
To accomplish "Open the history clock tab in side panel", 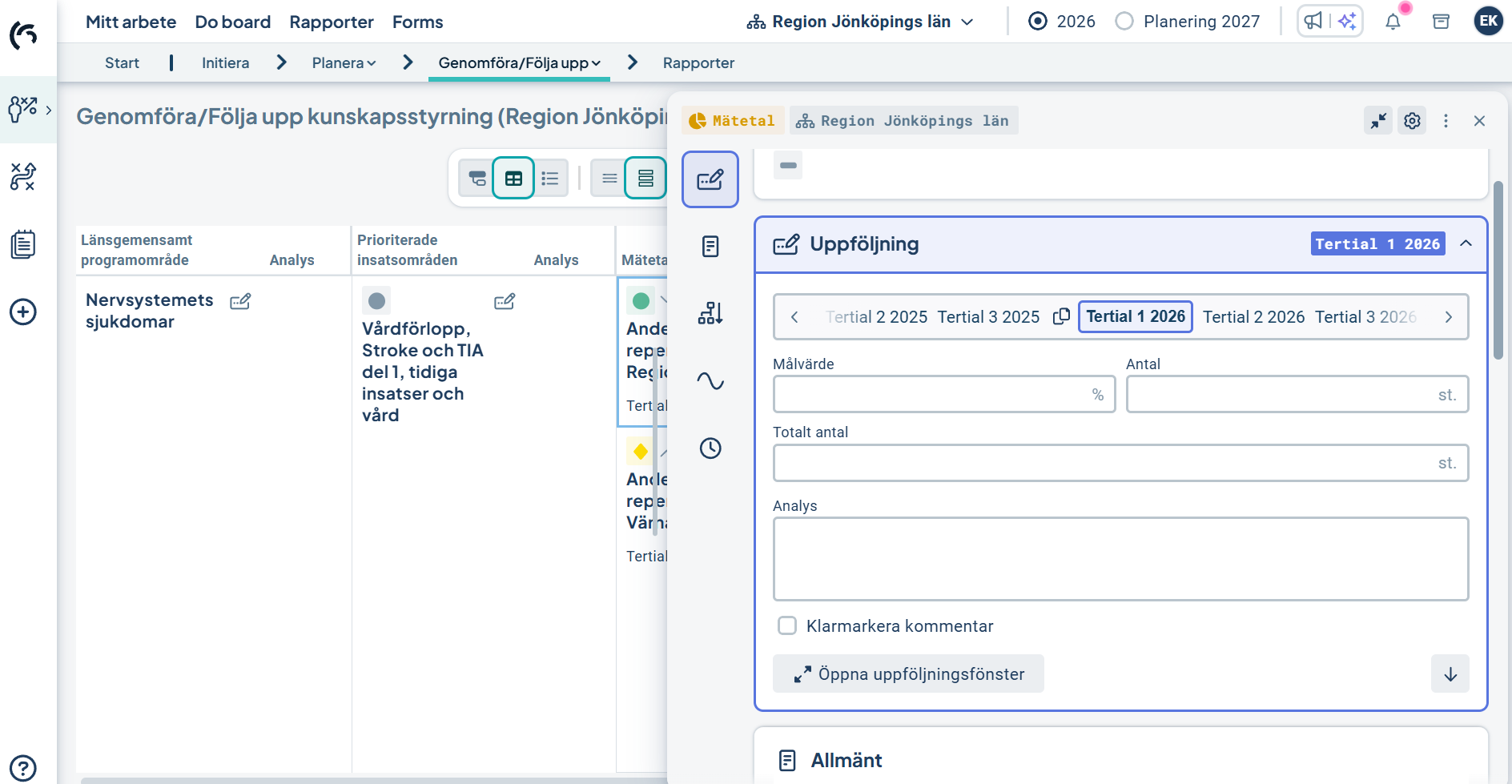I will [x=710, y=448].
